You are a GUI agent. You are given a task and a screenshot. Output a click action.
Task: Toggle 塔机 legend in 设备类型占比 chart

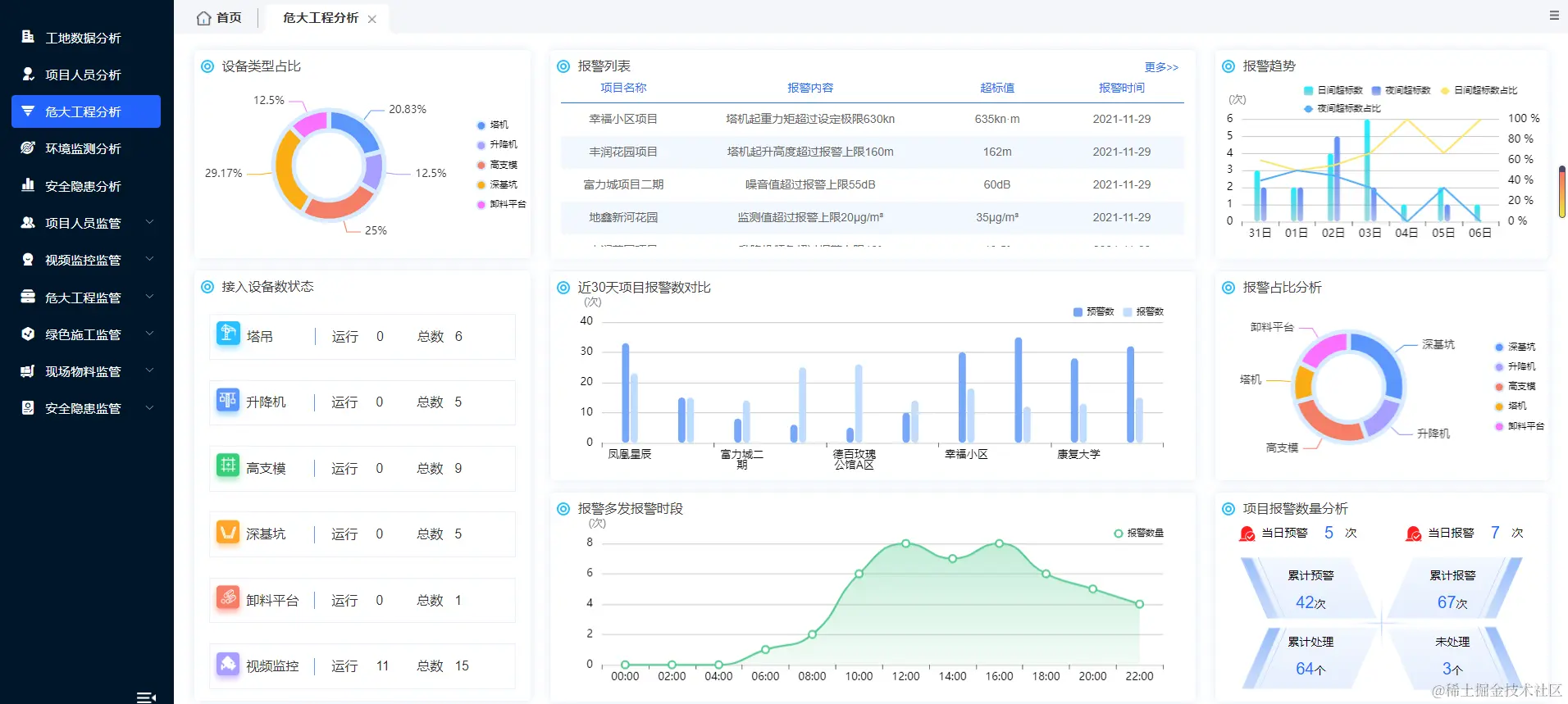pos(493,125)
